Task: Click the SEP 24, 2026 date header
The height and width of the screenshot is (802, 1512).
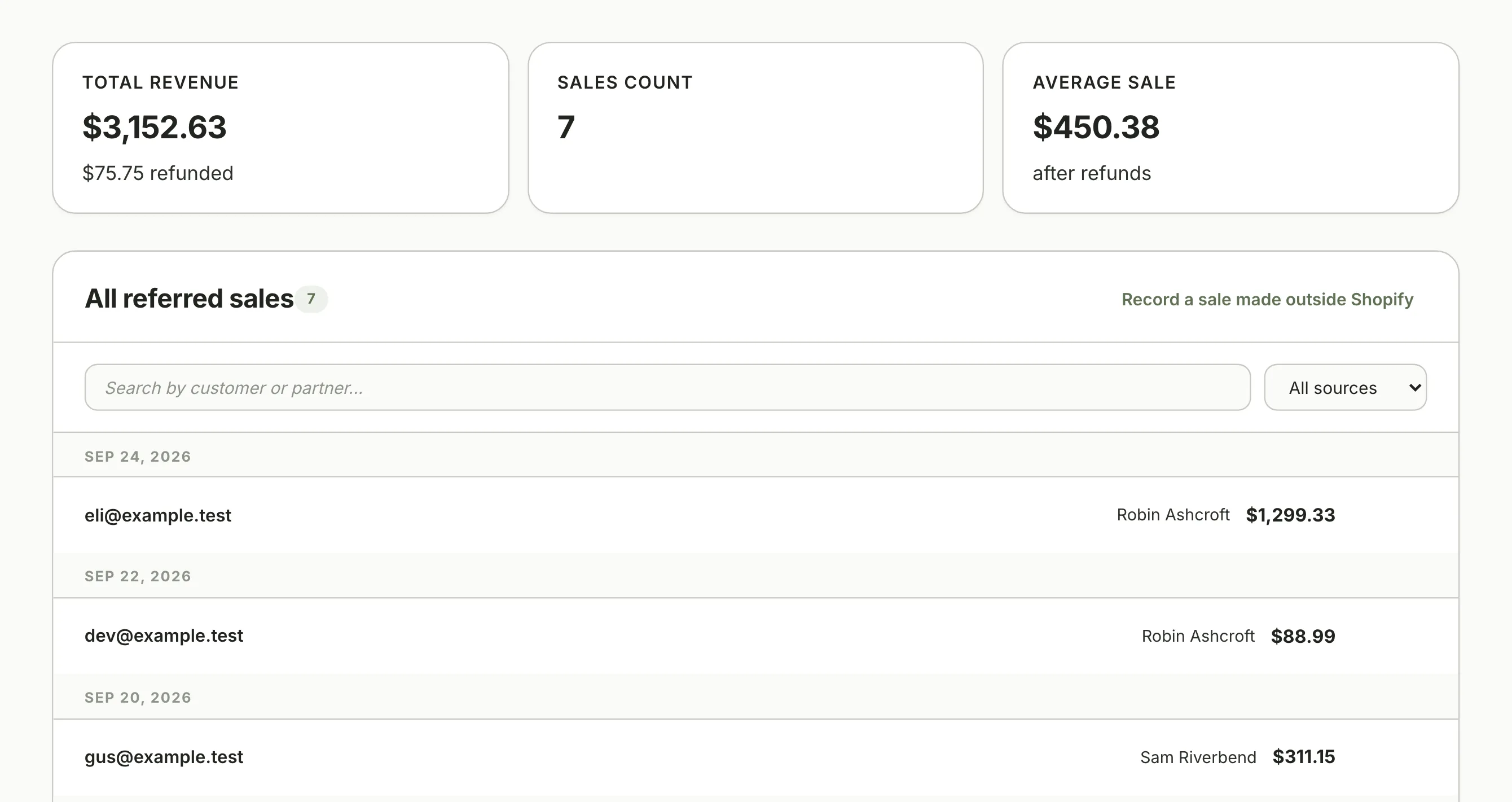Action: click(x=138, y=457)
